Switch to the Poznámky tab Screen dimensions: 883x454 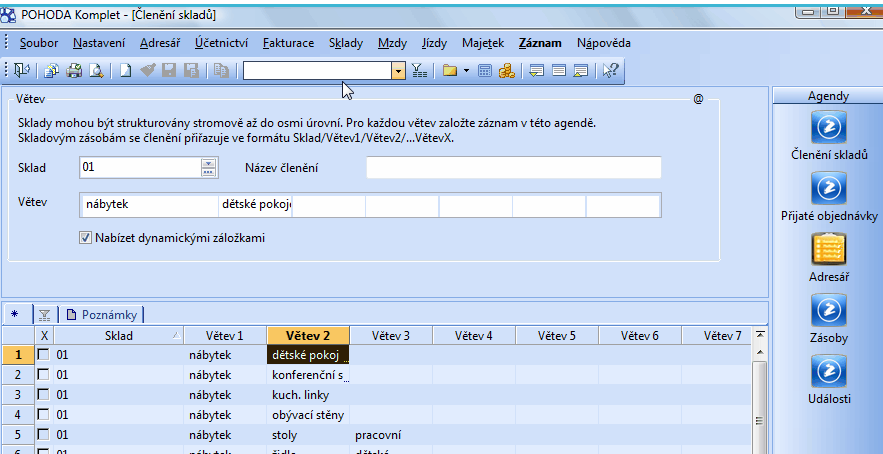pos(101,315)
